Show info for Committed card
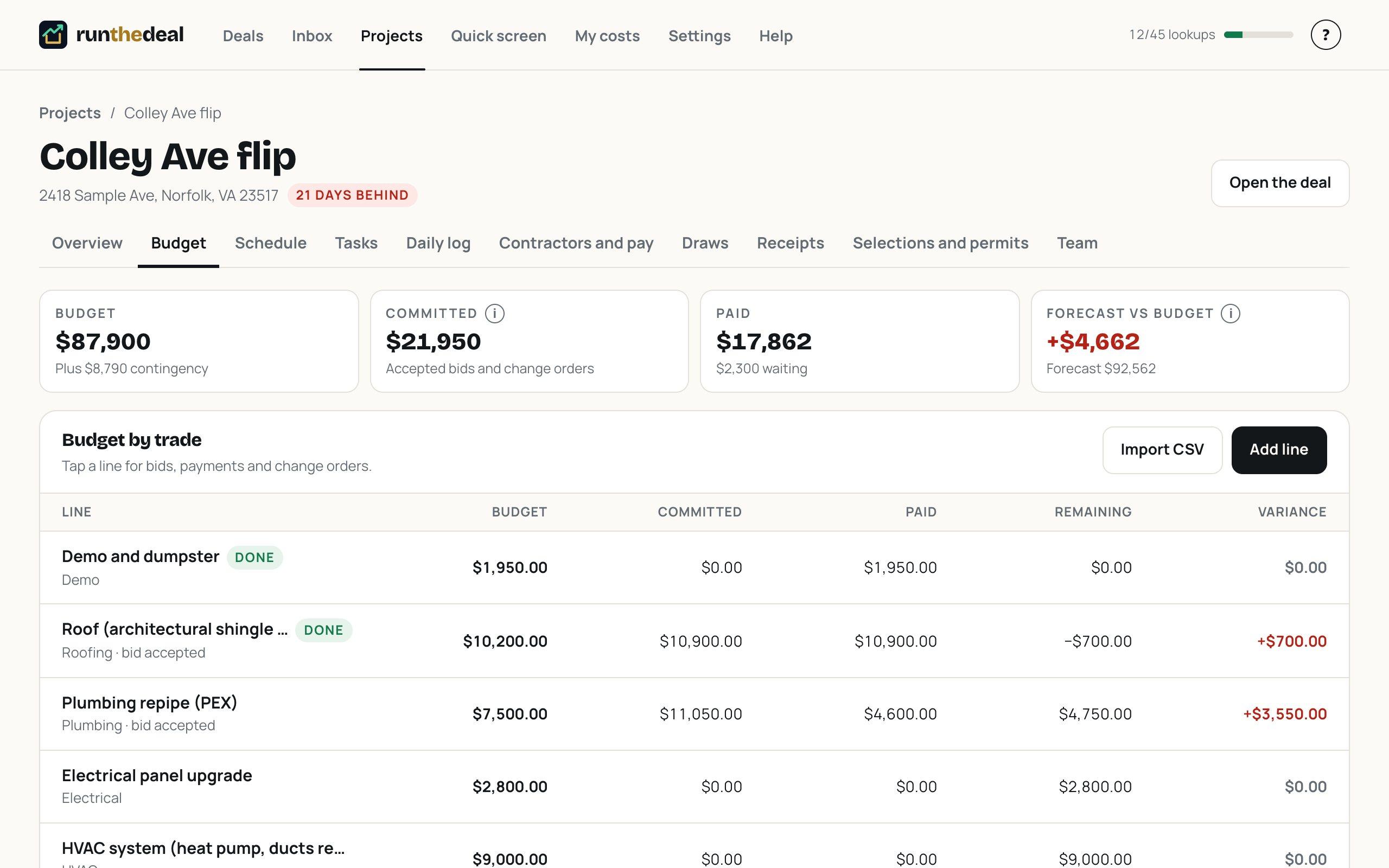 pos(494,314)
